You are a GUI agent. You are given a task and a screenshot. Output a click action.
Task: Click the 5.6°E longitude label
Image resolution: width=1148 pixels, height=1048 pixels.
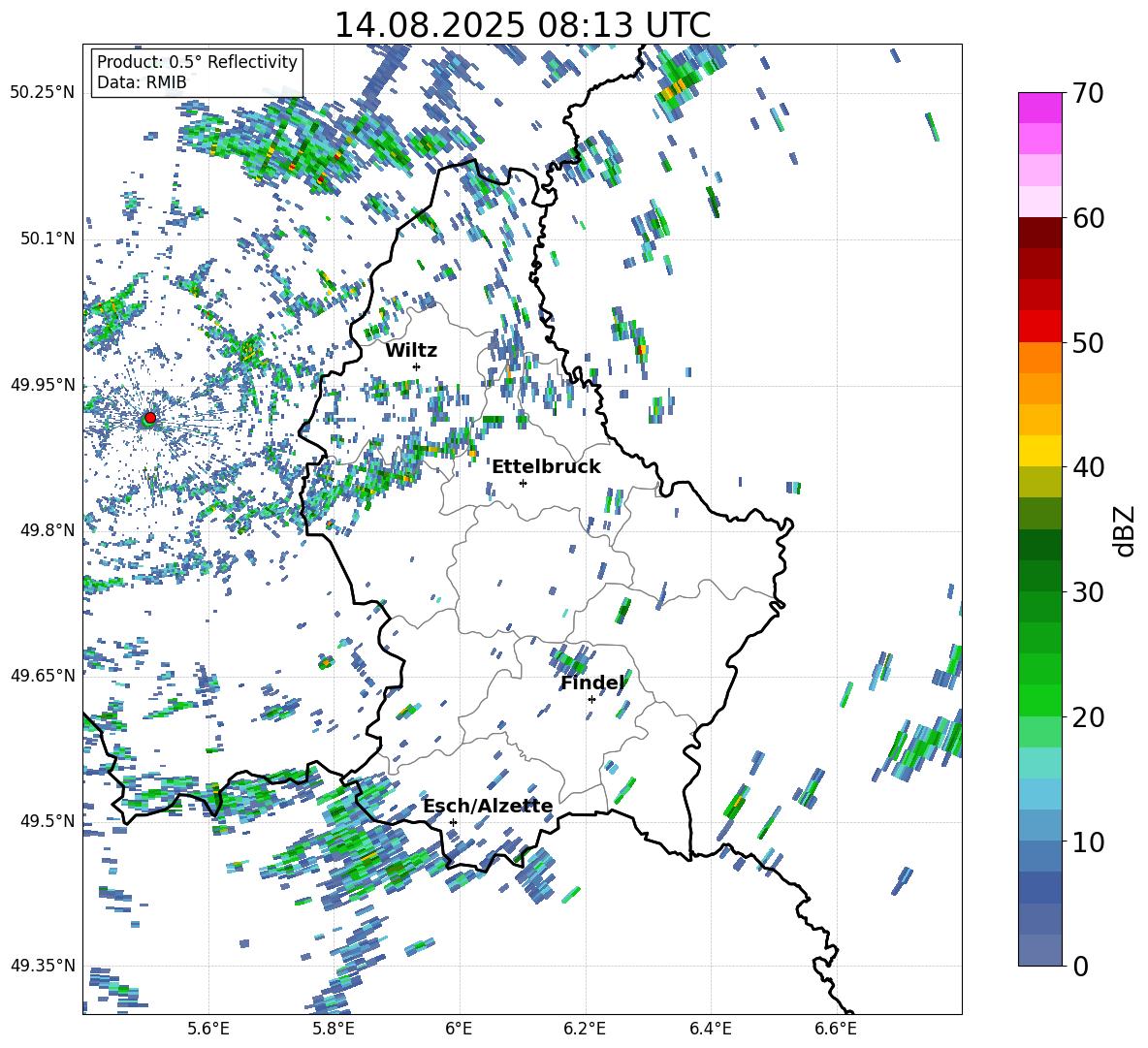coord(208,1029)
